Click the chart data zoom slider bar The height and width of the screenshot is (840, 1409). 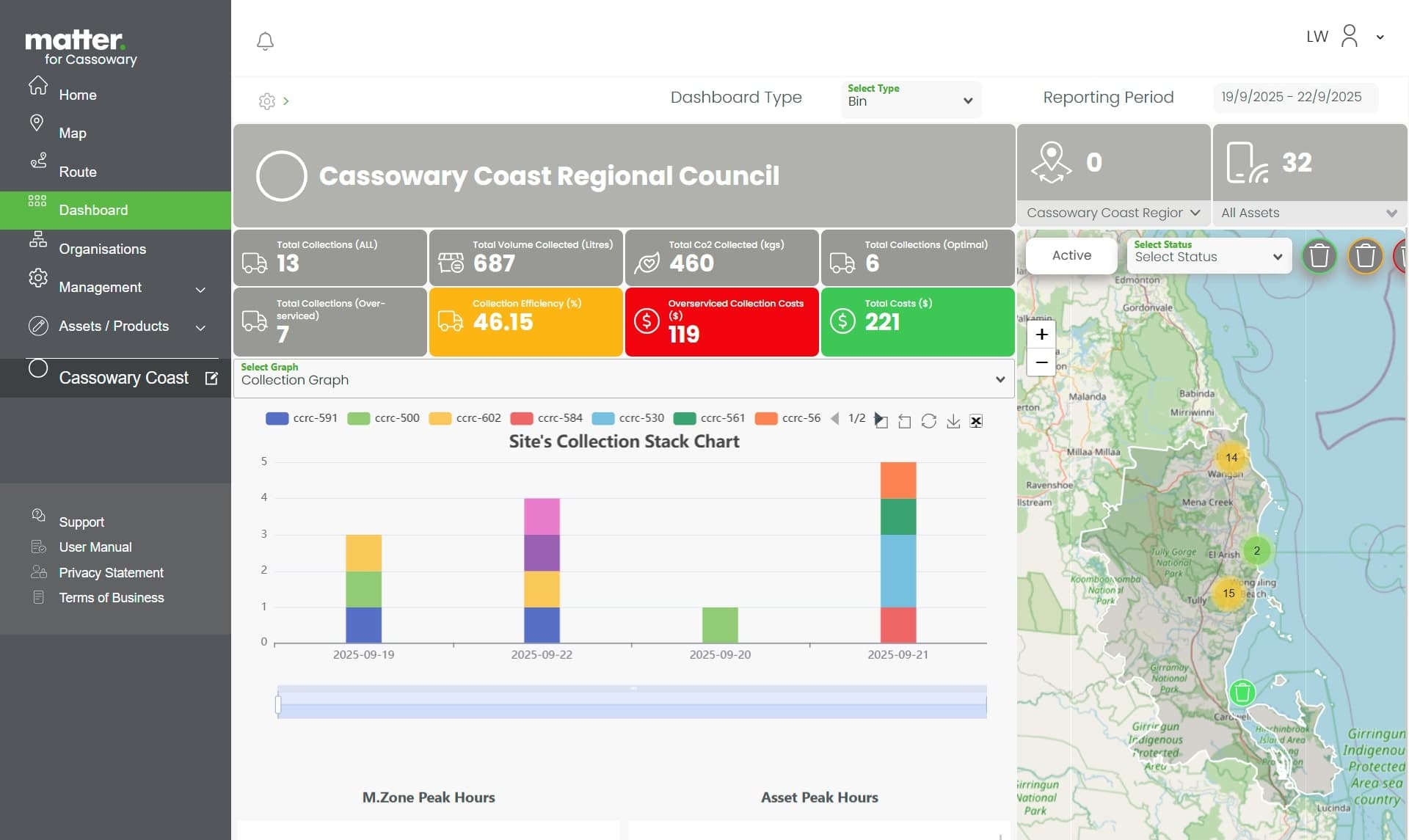coord(631,703)
